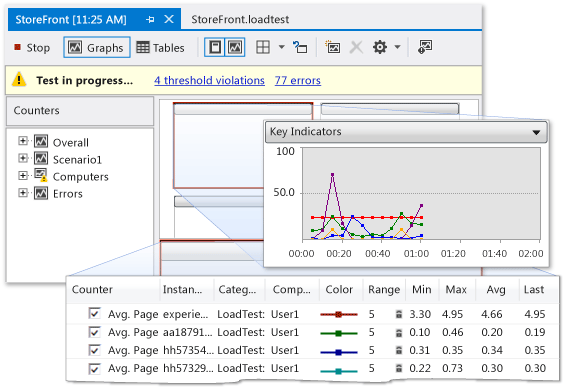Click the red line color swatch
564x388 pixels.
tap(338, 314)
